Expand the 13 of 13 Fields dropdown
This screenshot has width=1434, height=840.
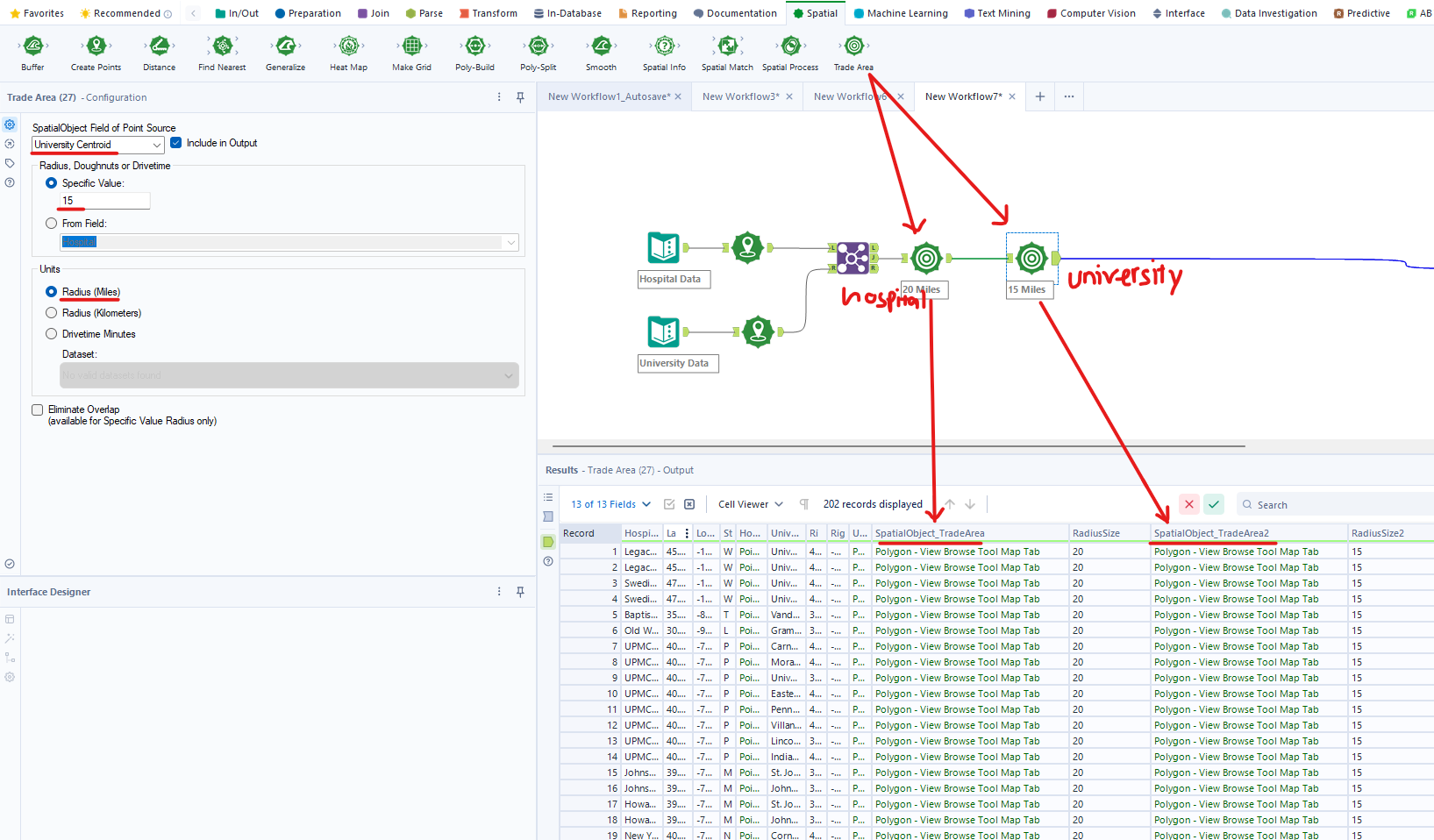pos(610,504)
